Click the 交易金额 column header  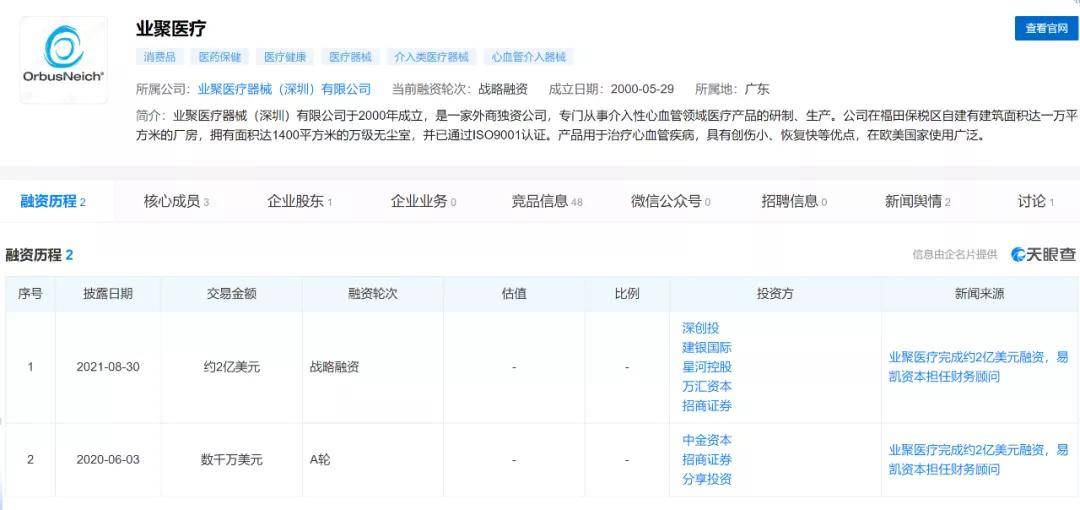coord(231,294)
